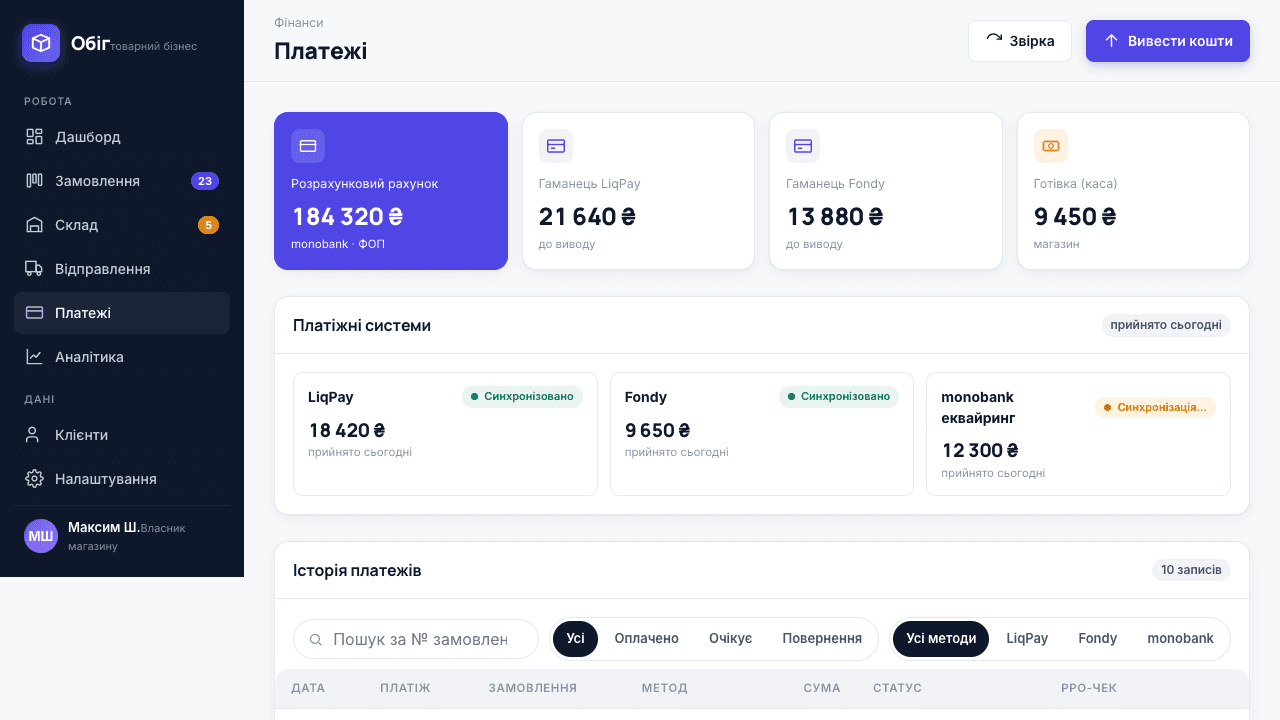Click the Платежі card icon in sidebar

pos(34,313)
